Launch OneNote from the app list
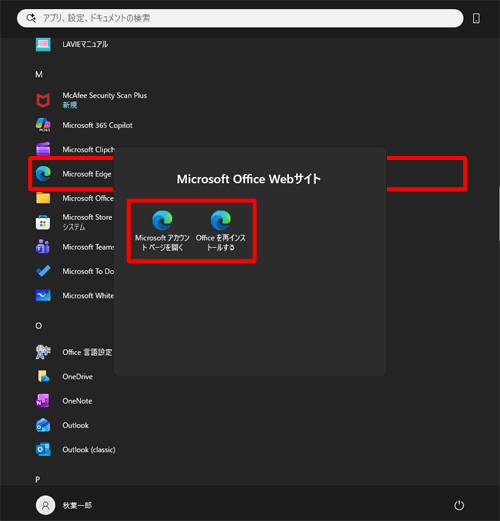The height and width of the screenshot is (521, 500). coord(64,401)
